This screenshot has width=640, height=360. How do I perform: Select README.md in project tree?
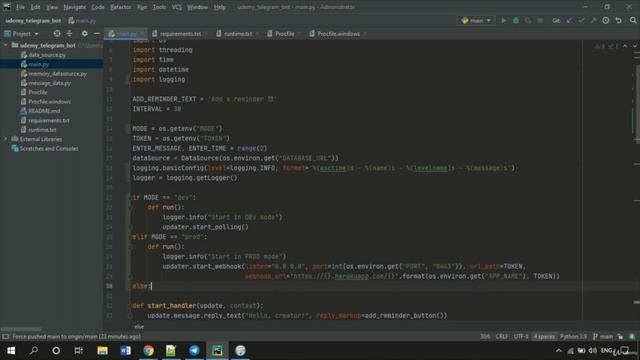tap(44, 111)
